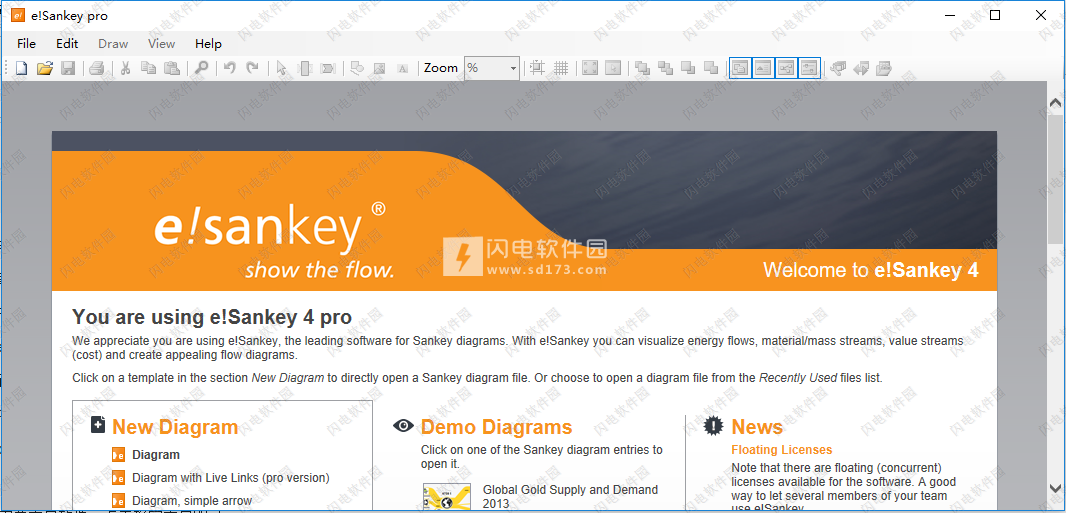Viewport: 1066px width, 513px height.
Task: Select the add process tool icon
Action: 305,68
